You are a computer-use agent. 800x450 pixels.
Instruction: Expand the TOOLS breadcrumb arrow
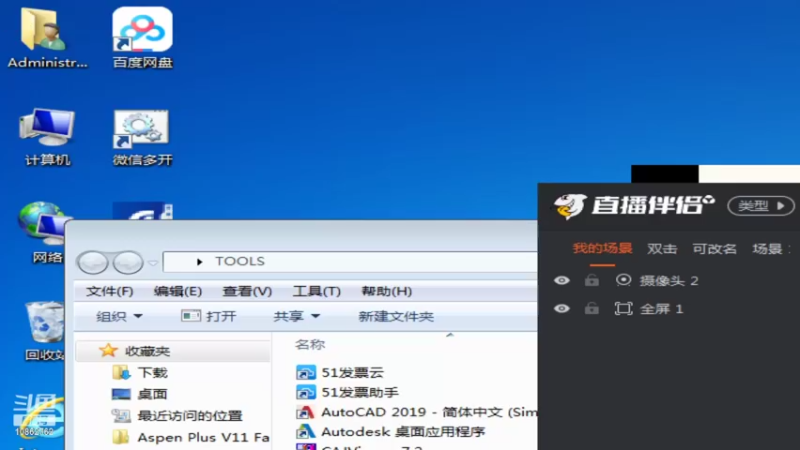tap(199, 262)
